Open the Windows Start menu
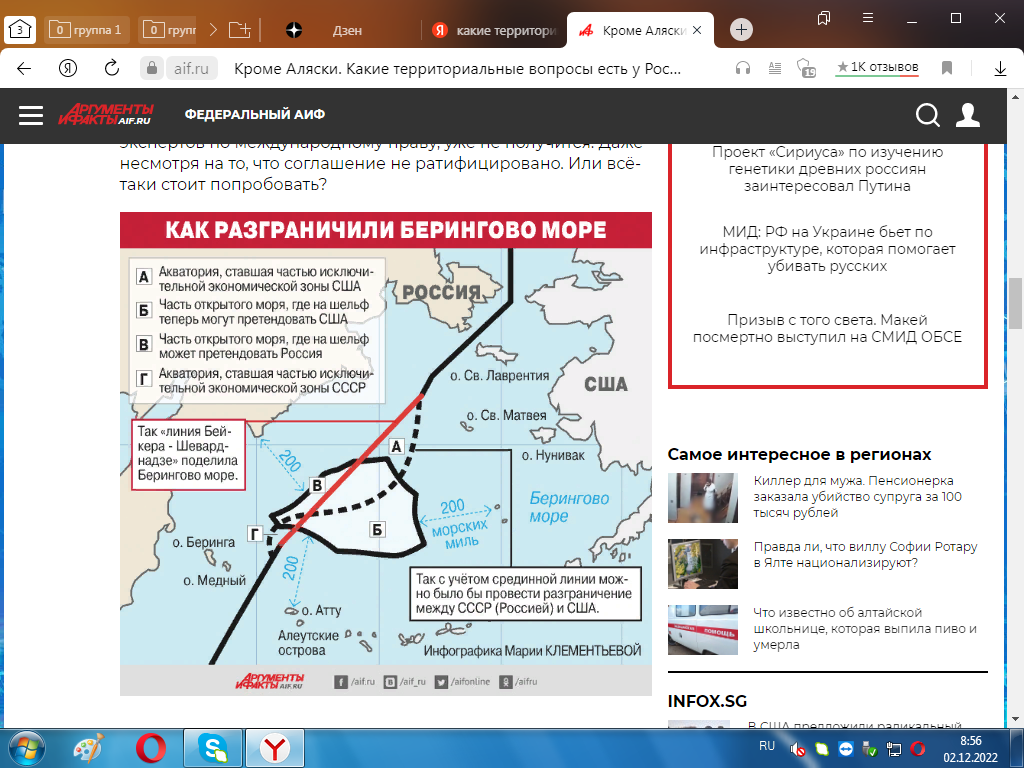This screenshot has height=768, width=1024. point(27,748)
